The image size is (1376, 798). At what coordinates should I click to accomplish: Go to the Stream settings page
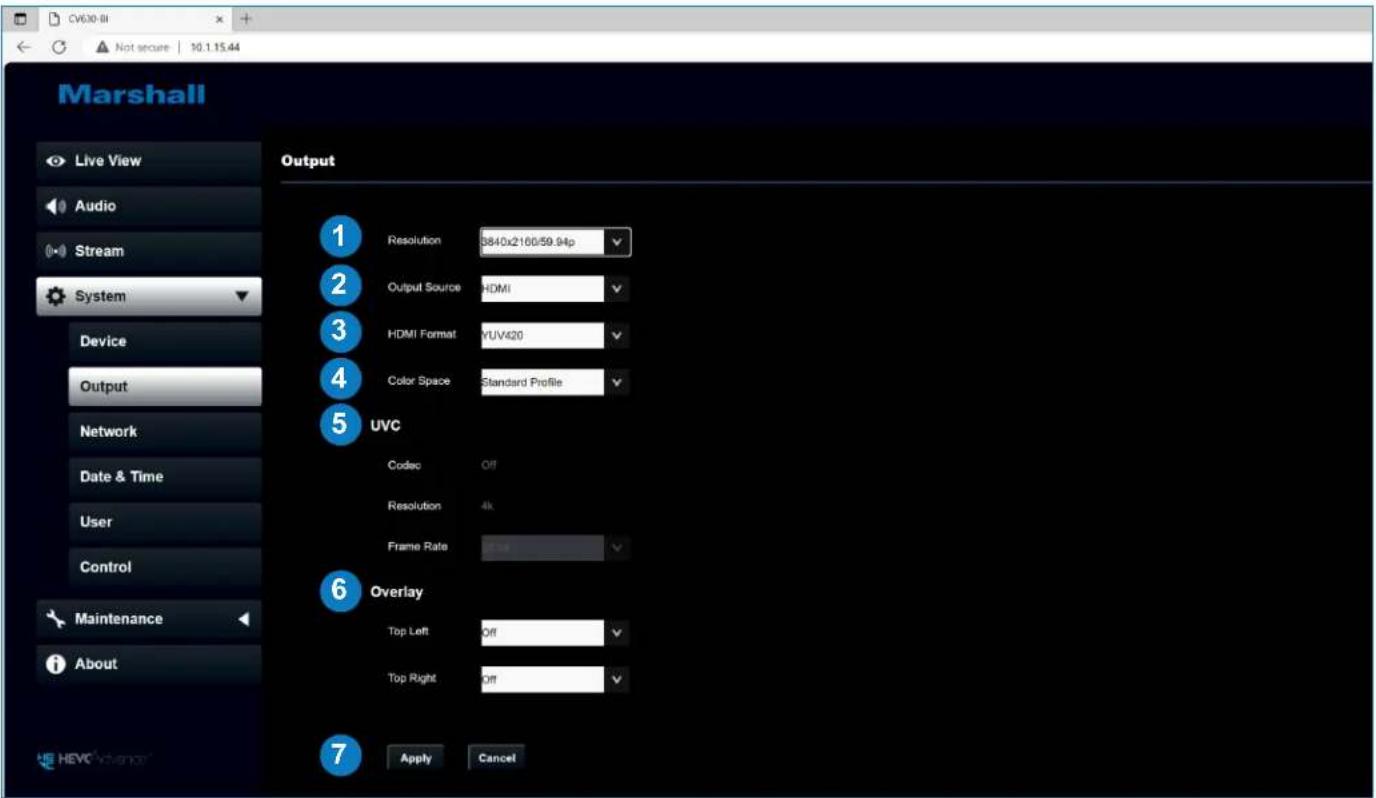point(148,251)
